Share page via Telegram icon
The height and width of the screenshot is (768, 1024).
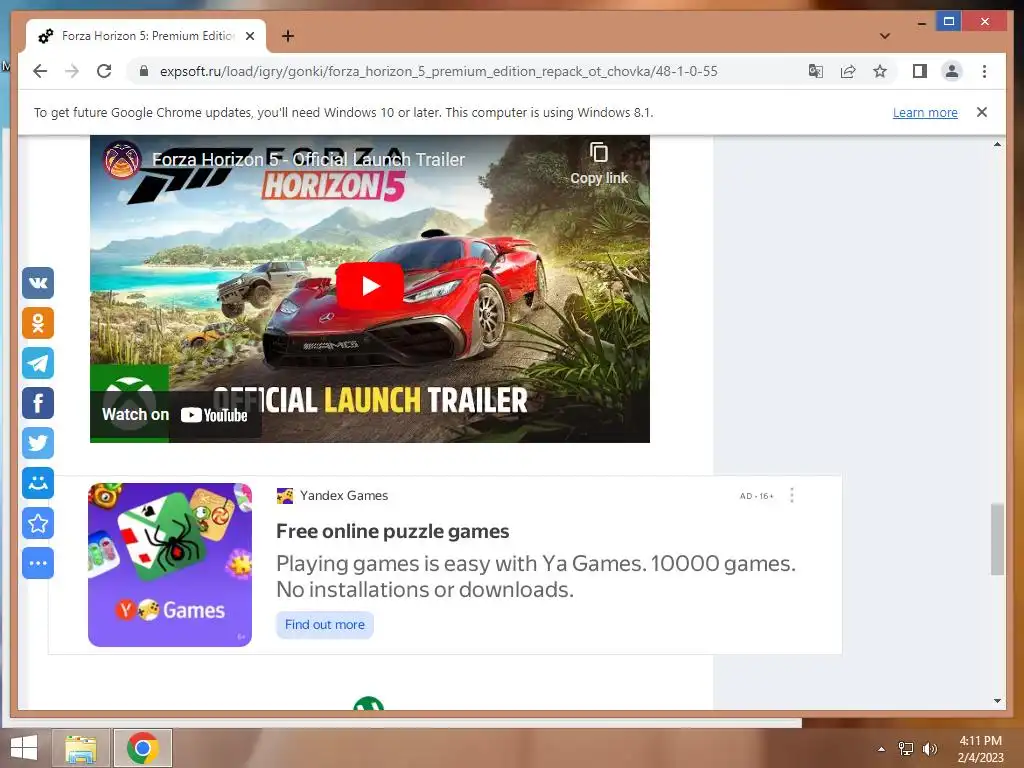point(38,363)
